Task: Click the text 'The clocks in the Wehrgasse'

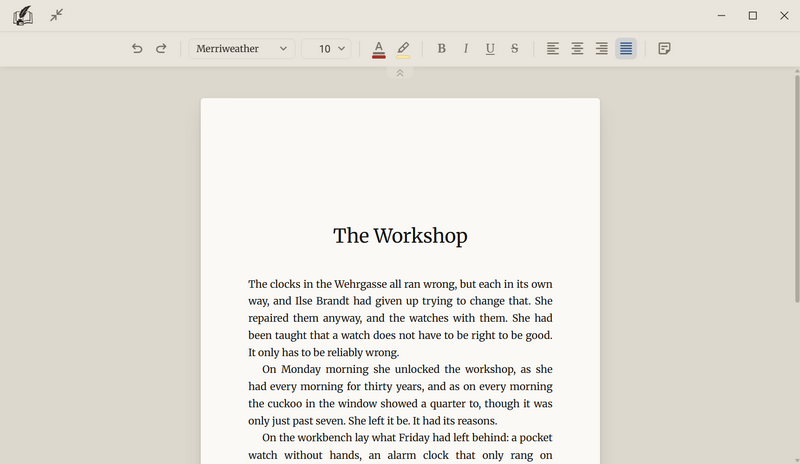Action: point(317,284)
